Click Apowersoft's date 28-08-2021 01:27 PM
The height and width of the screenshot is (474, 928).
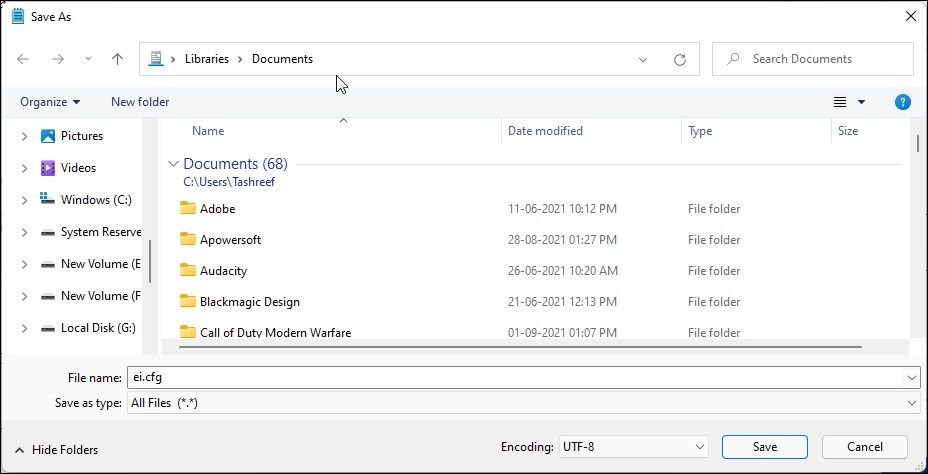pyautogui.click(x=562, y=240)
